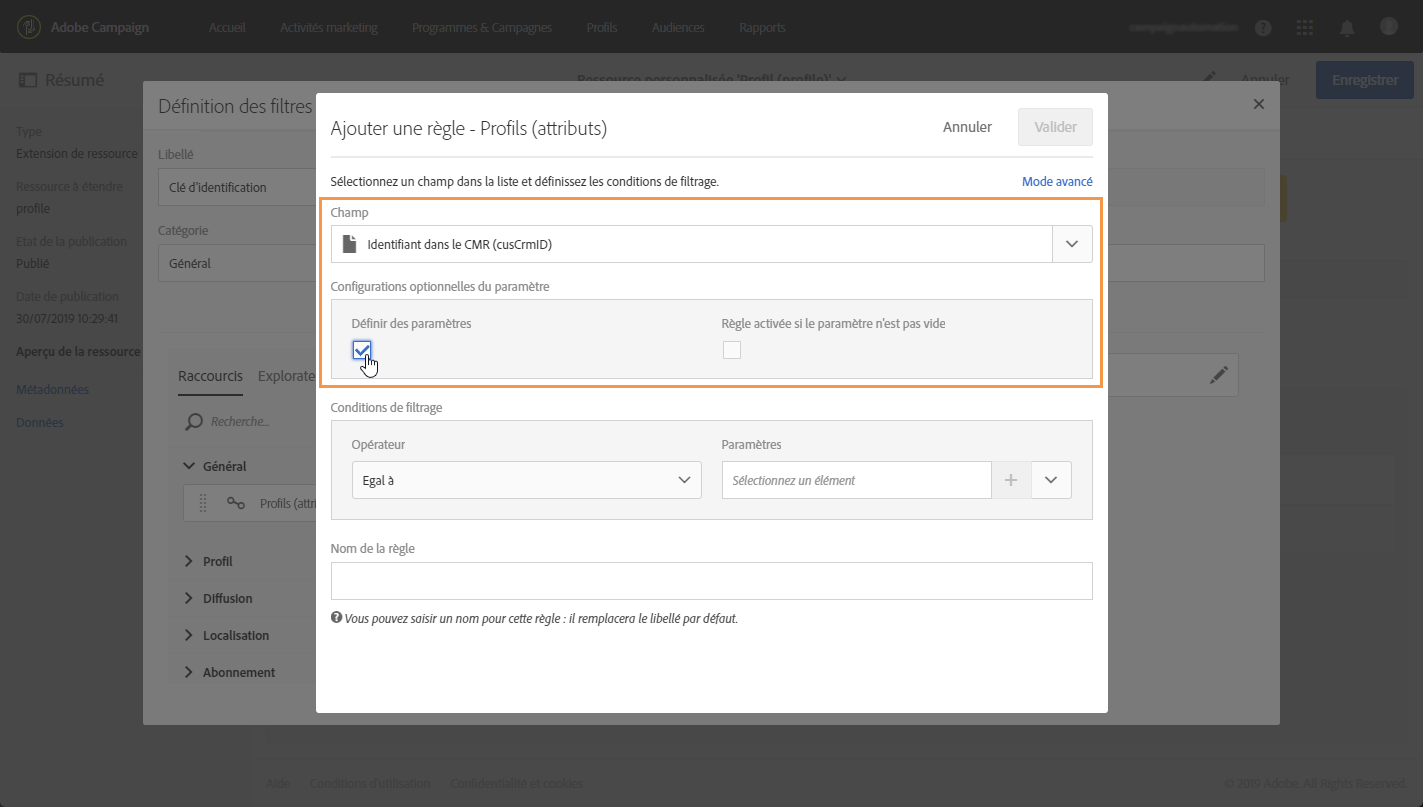The image size is (1423, 807).
Task: Open the help question mark icon
Action: click(1263, 28)
